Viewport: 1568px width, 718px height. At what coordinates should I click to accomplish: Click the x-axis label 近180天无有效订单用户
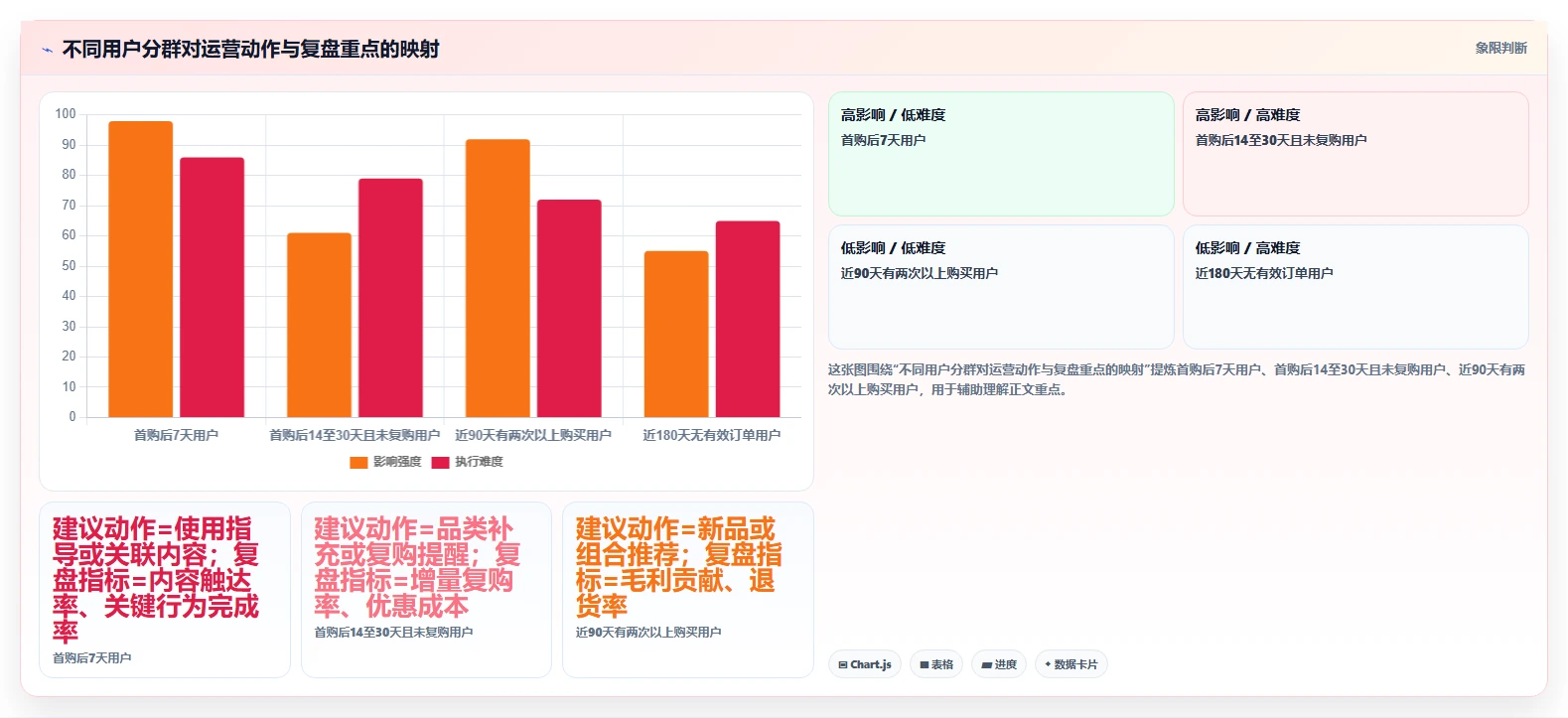(712, 435)
